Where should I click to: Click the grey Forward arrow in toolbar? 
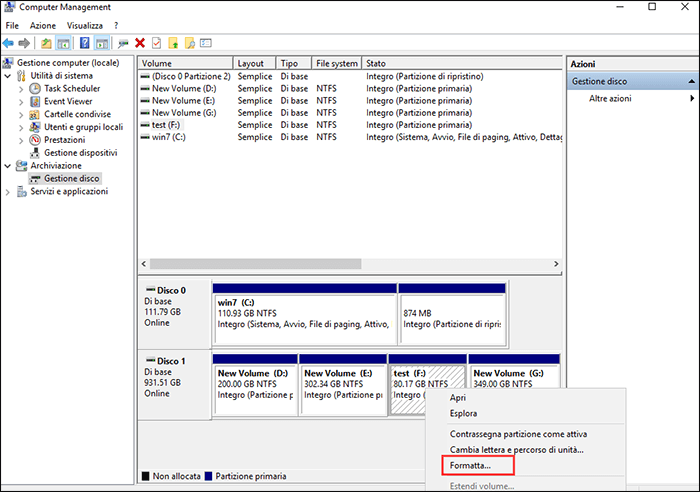(x=24, y=43)
